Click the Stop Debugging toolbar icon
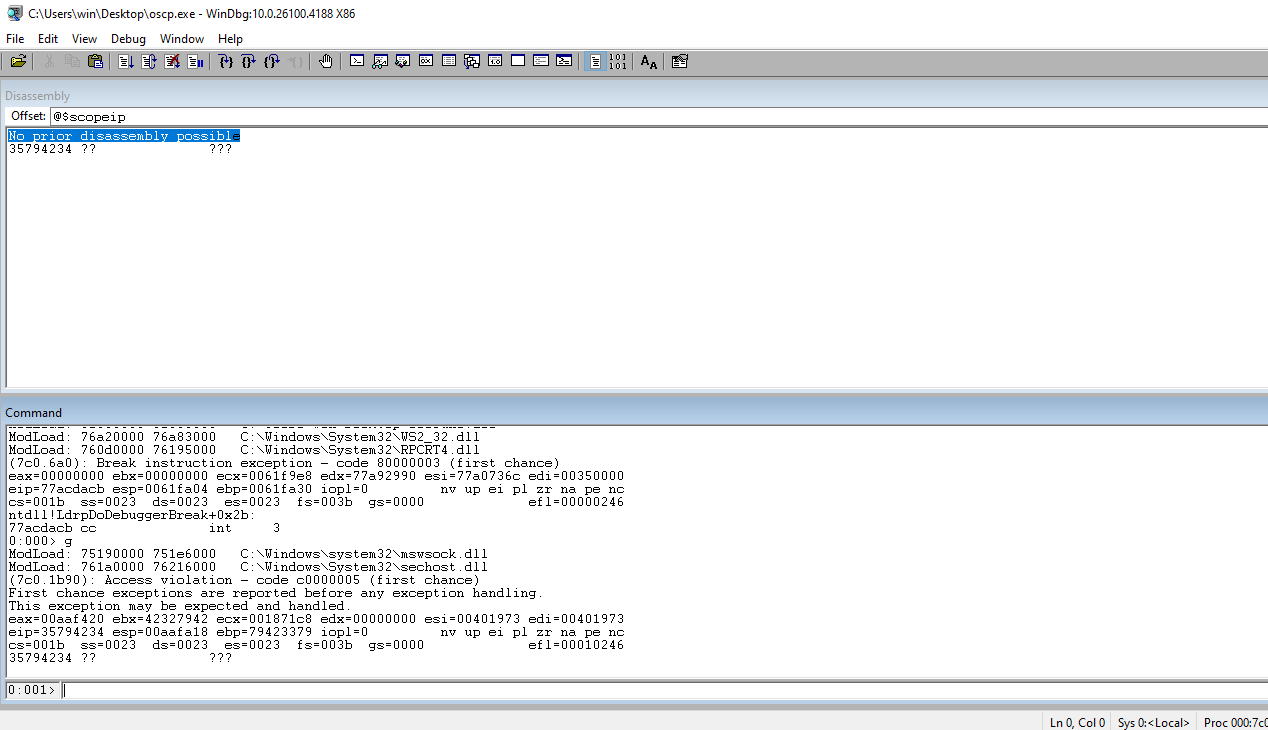Image resolution: width=1268 pixels, height=730 pixels. 172,62
